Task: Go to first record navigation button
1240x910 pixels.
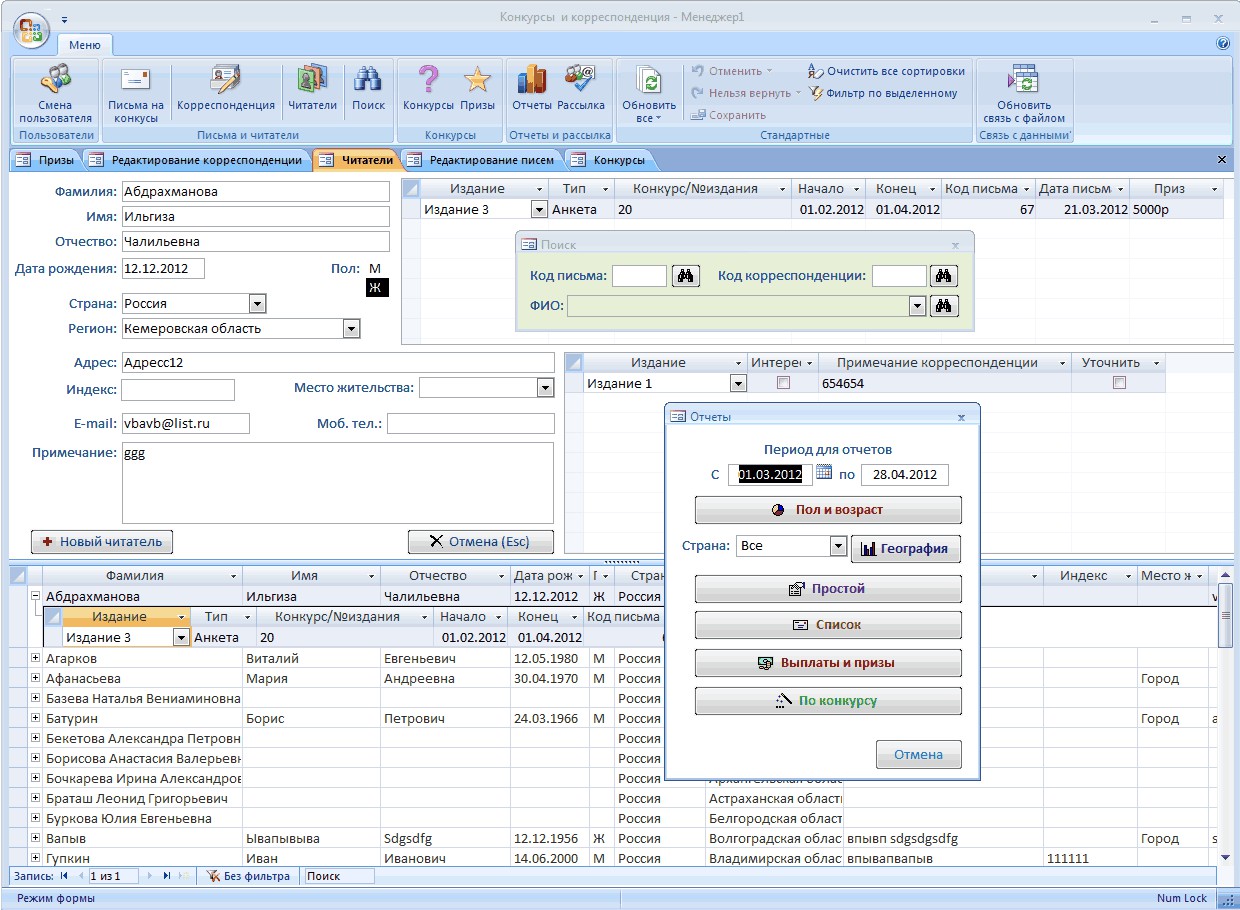Action: click(64, 876)
